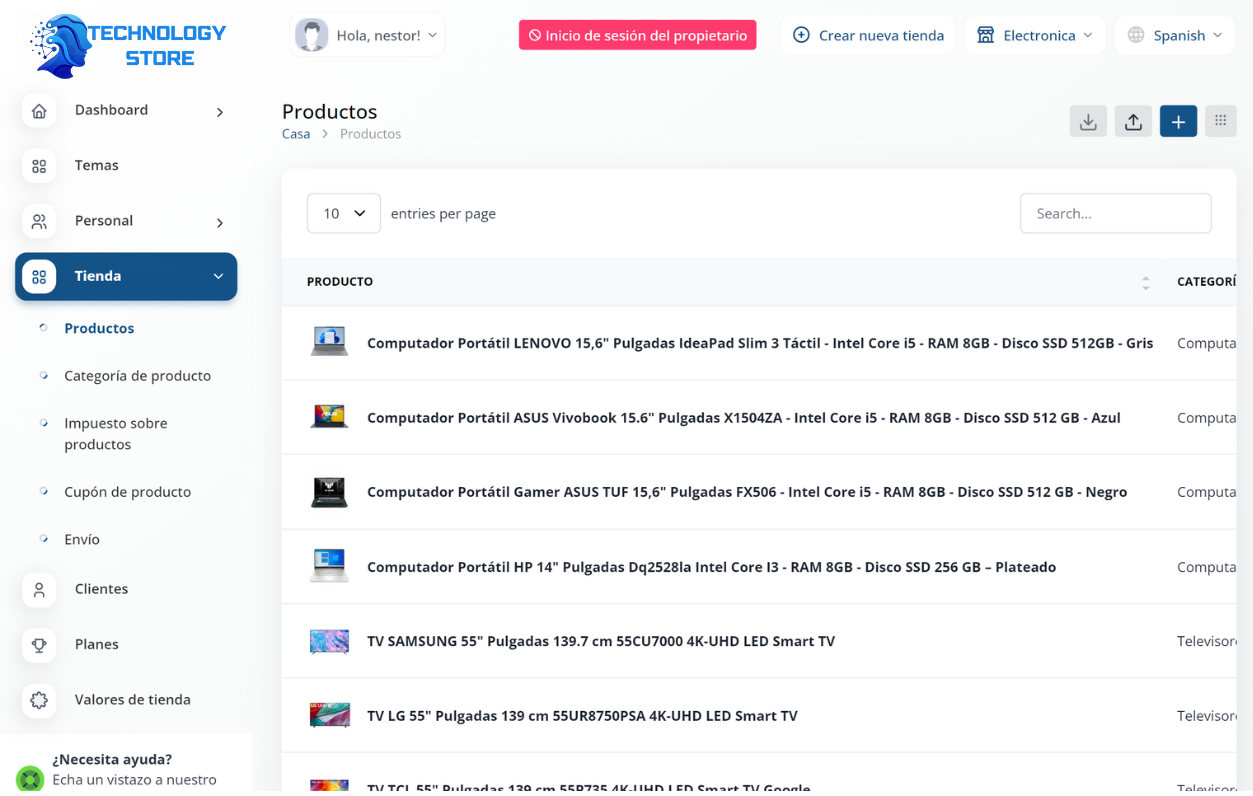This screenshot has height=796, width=1253.
Task: Click Crear nueva tienda button
Action: 868,35
